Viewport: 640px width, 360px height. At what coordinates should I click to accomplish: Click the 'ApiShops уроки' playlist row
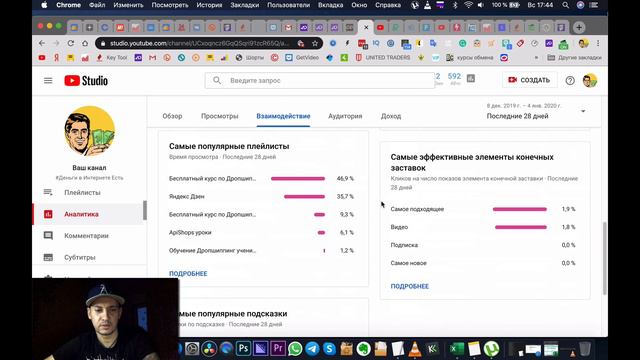click(261, 232)
